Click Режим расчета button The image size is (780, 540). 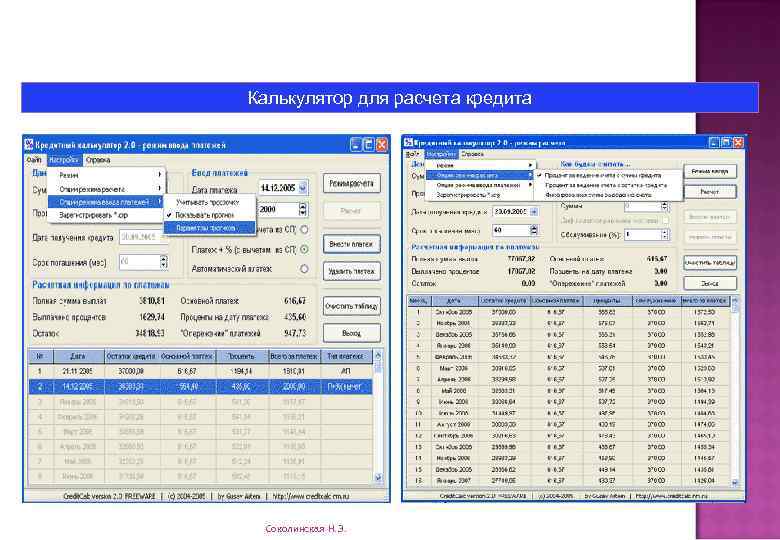pyautogui.click(x=351, y=183)
